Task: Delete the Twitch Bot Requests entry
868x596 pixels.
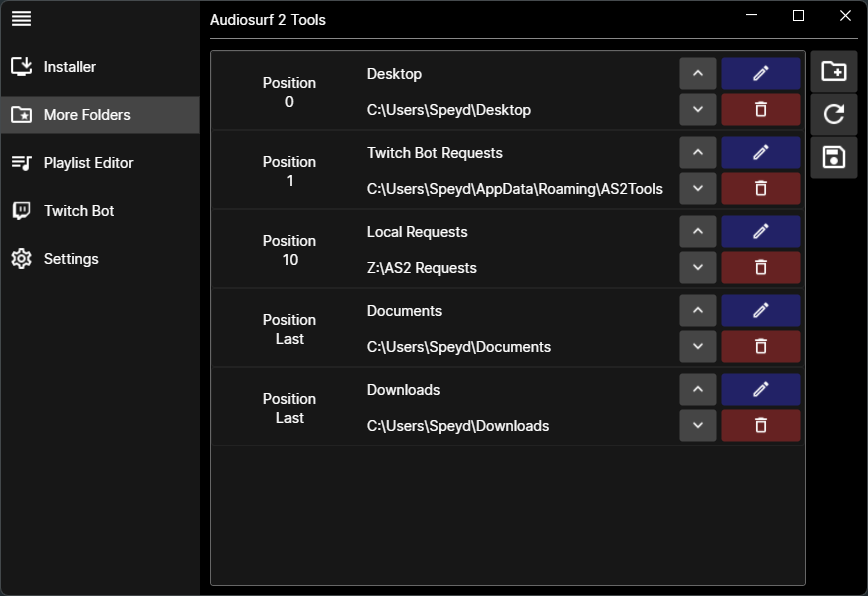Action: tap(761, 189)
